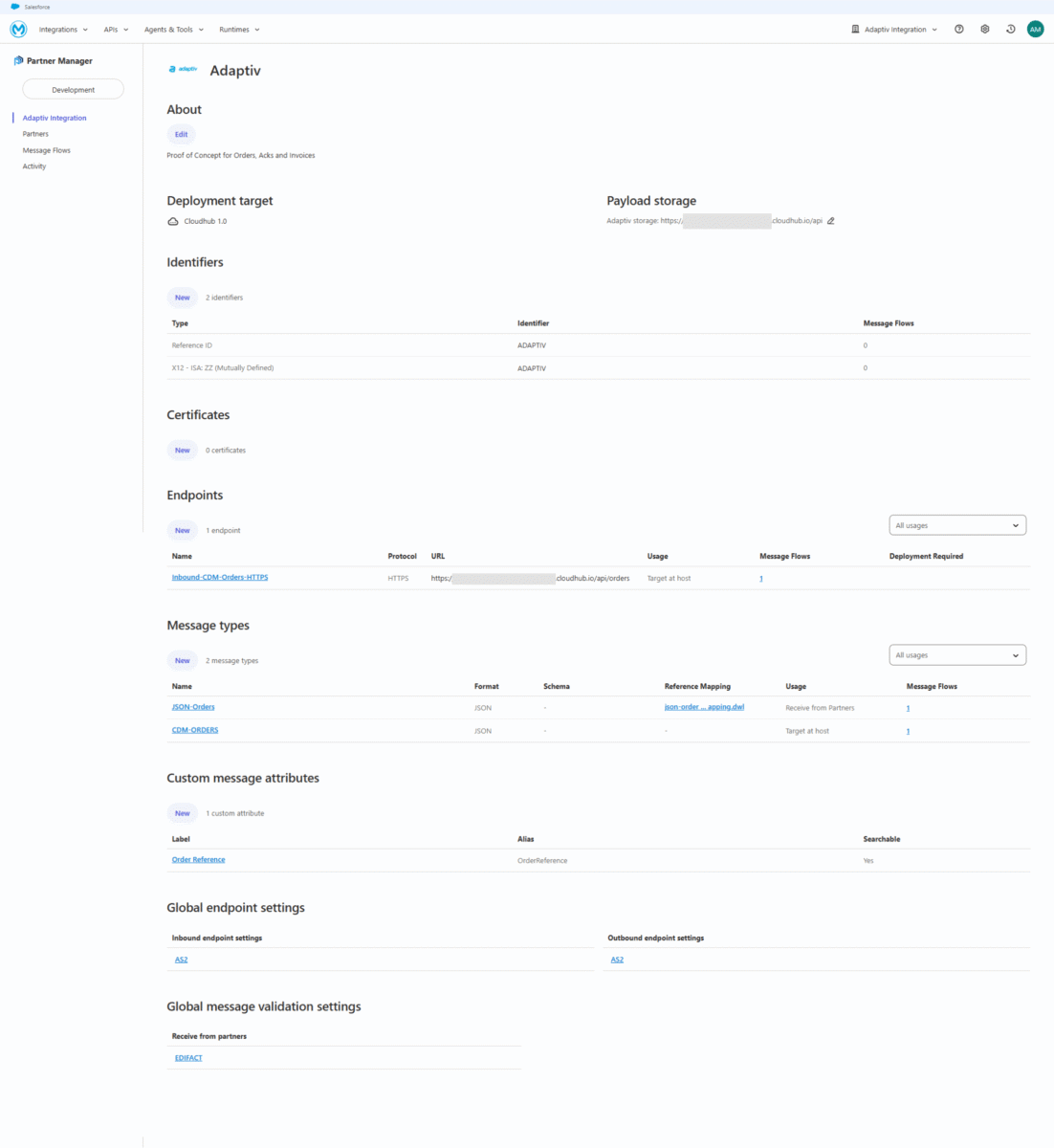The width and height of the screenshot is (1054, 1148).
Task: Open the Help question-mark icon
Action: click(958, 29)
